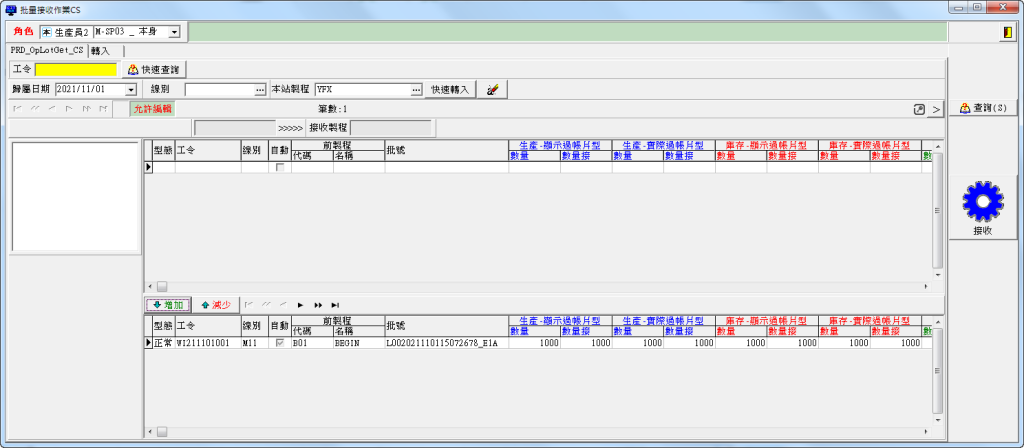Click next record arrow in lower navigator

click(x=299, y=304)
